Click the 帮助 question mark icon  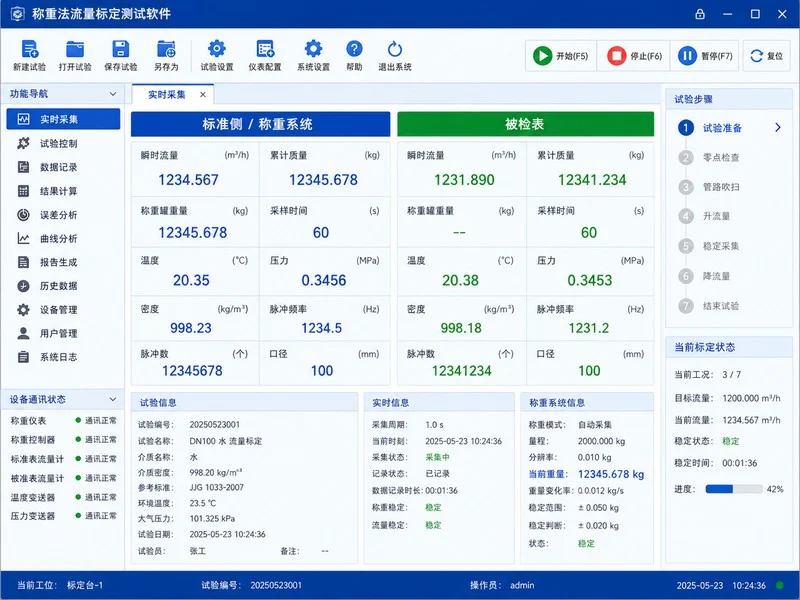coord(354,48)
